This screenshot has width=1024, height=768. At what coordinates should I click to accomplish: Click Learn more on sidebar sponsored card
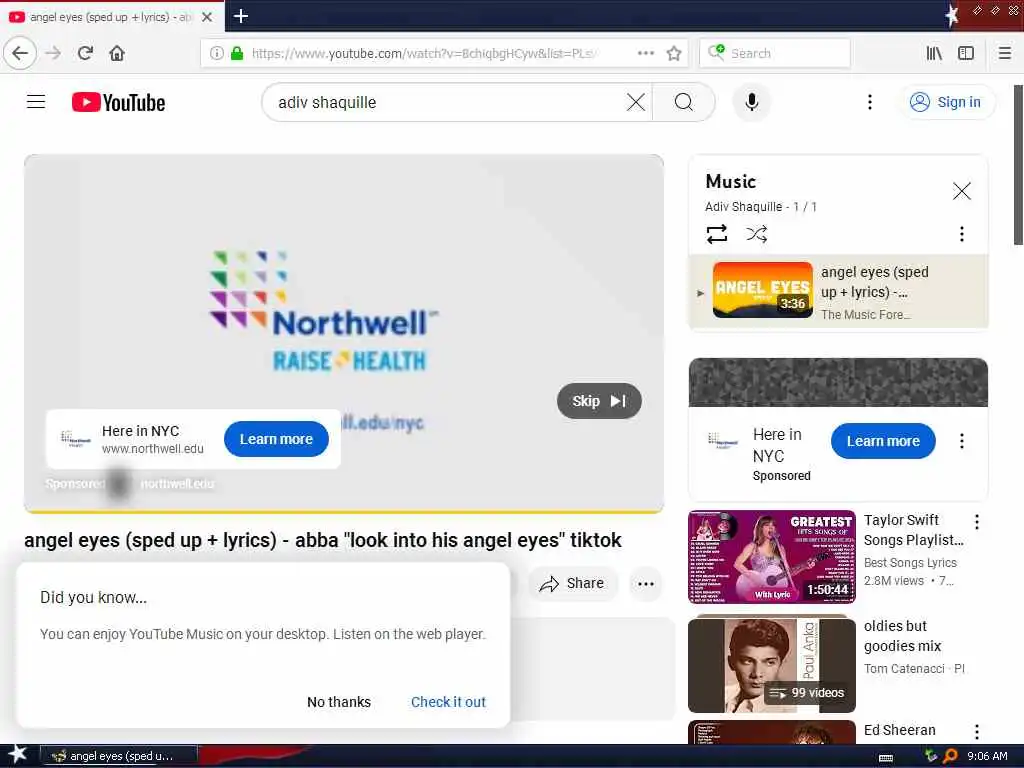pos(883,441)
